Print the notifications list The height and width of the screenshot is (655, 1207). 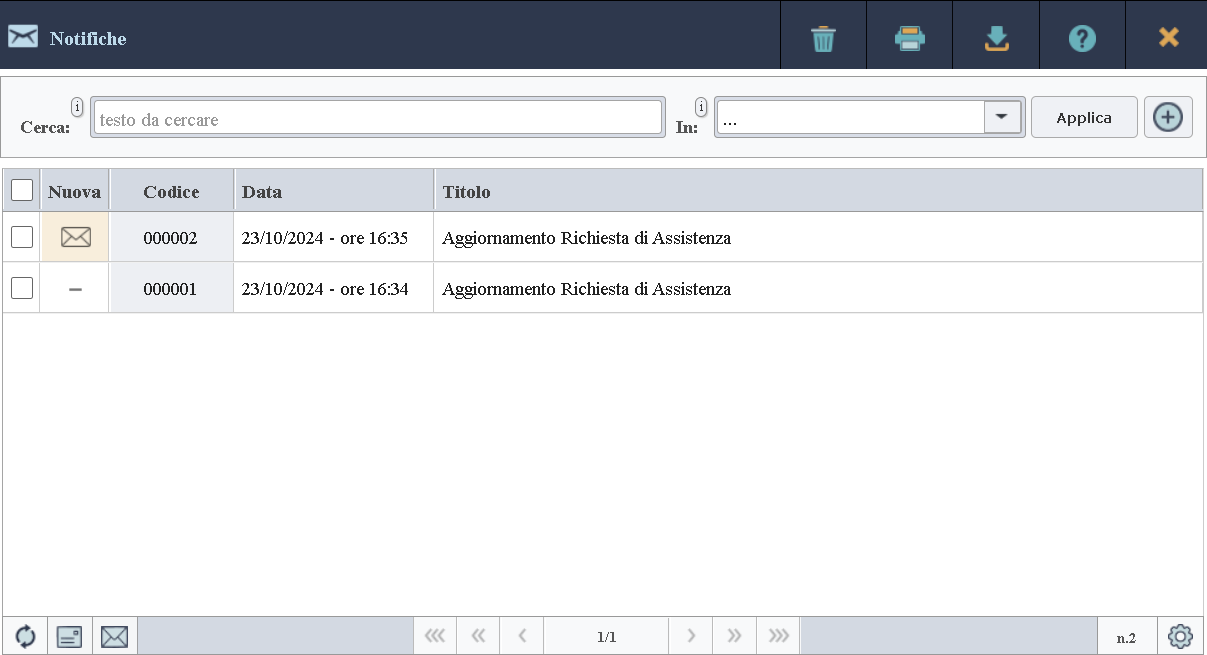pos(909,36)
